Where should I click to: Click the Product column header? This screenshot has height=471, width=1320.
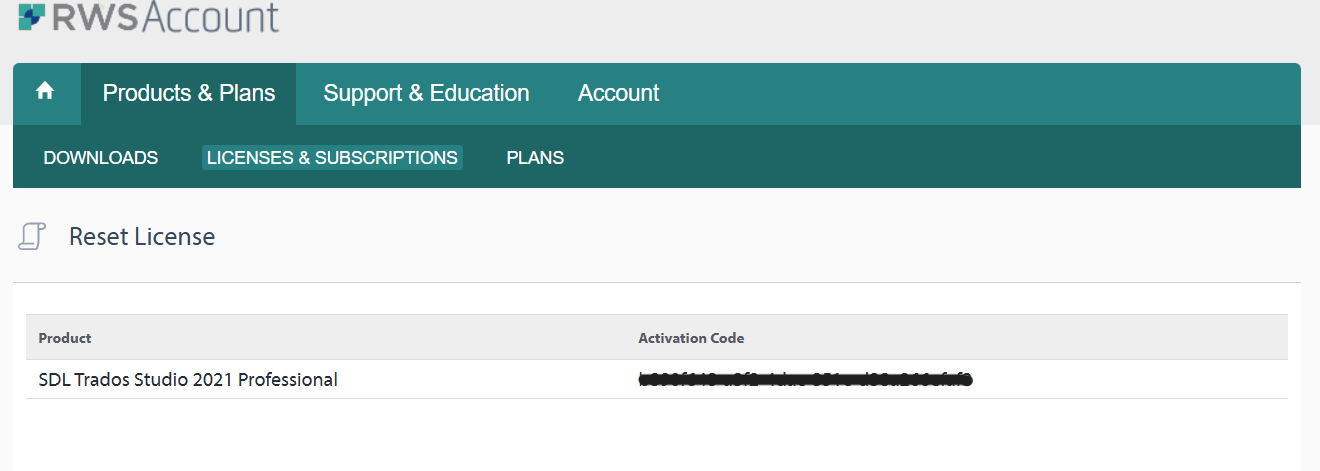[65, 338]
